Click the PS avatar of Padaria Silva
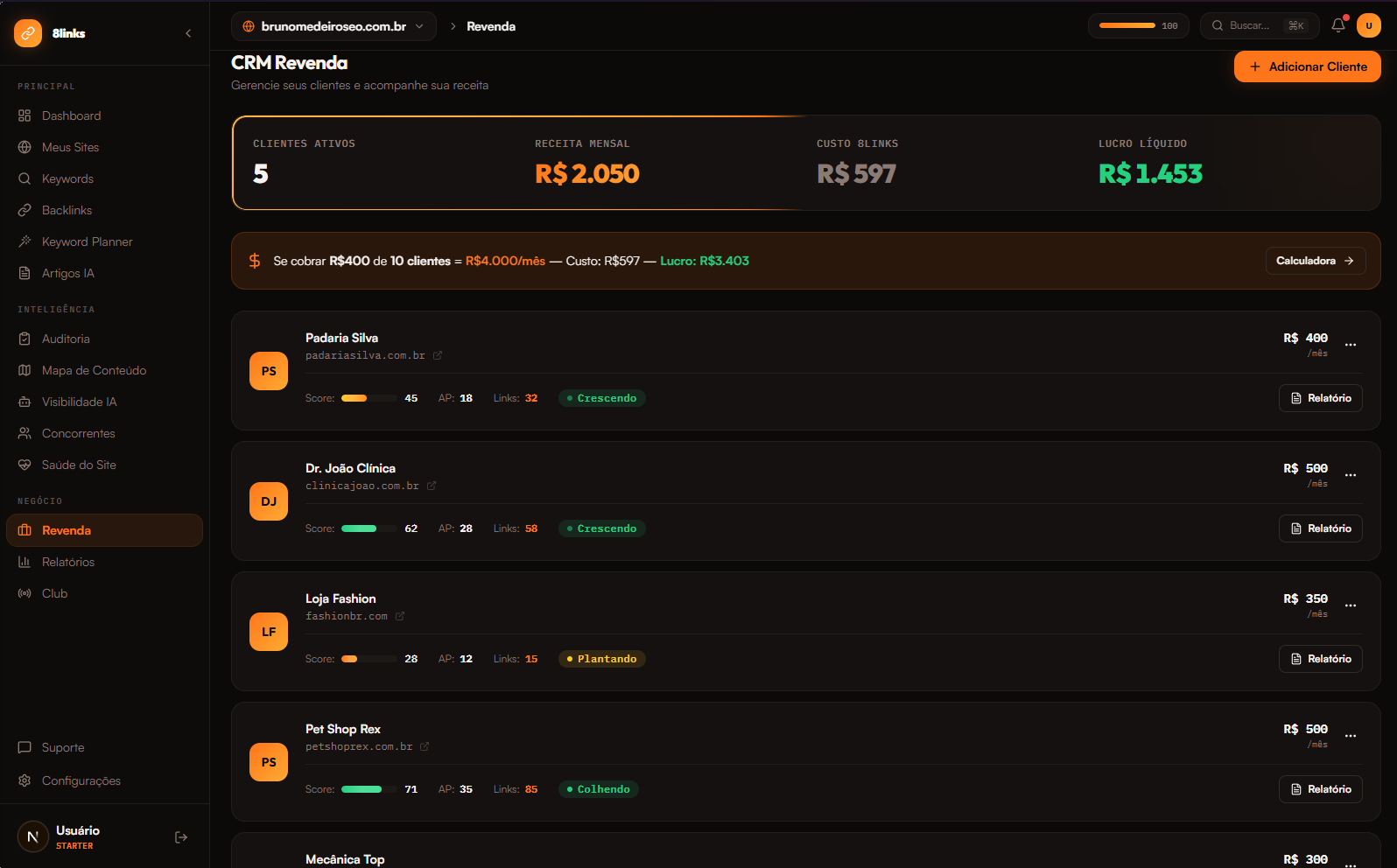 click(269, 371)
